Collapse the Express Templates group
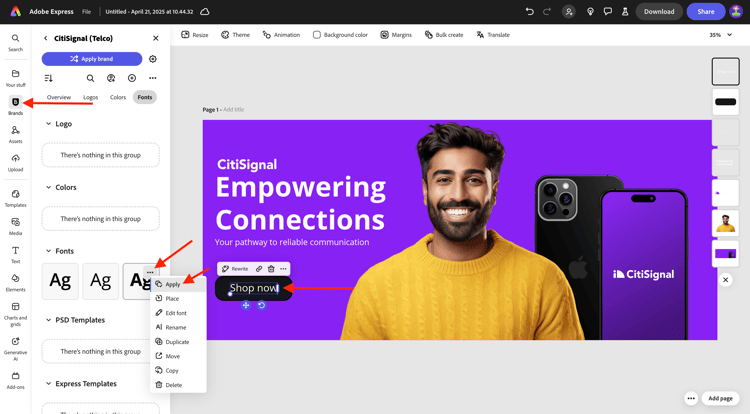The image size is (750, 414). (x=48, y=383)
